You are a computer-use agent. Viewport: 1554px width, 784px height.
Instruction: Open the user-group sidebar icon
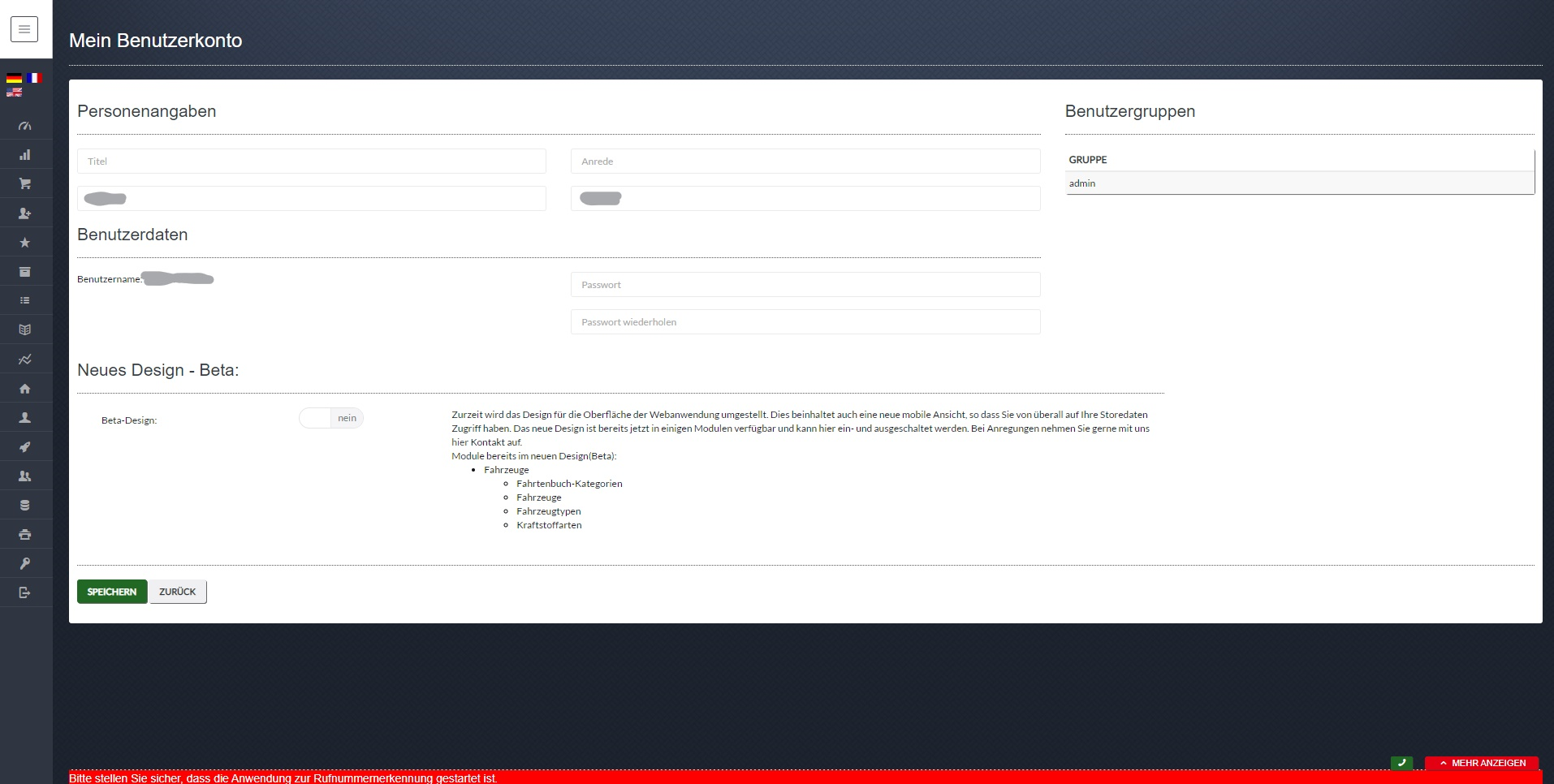25,476
